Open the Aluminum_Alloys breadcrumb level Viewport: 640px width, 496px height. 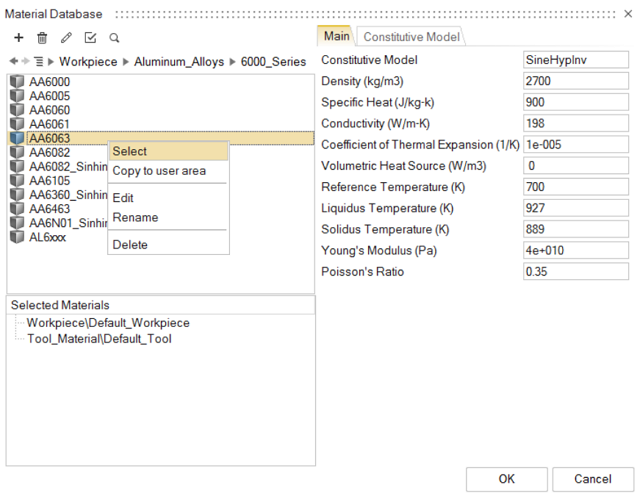(177, 62)
